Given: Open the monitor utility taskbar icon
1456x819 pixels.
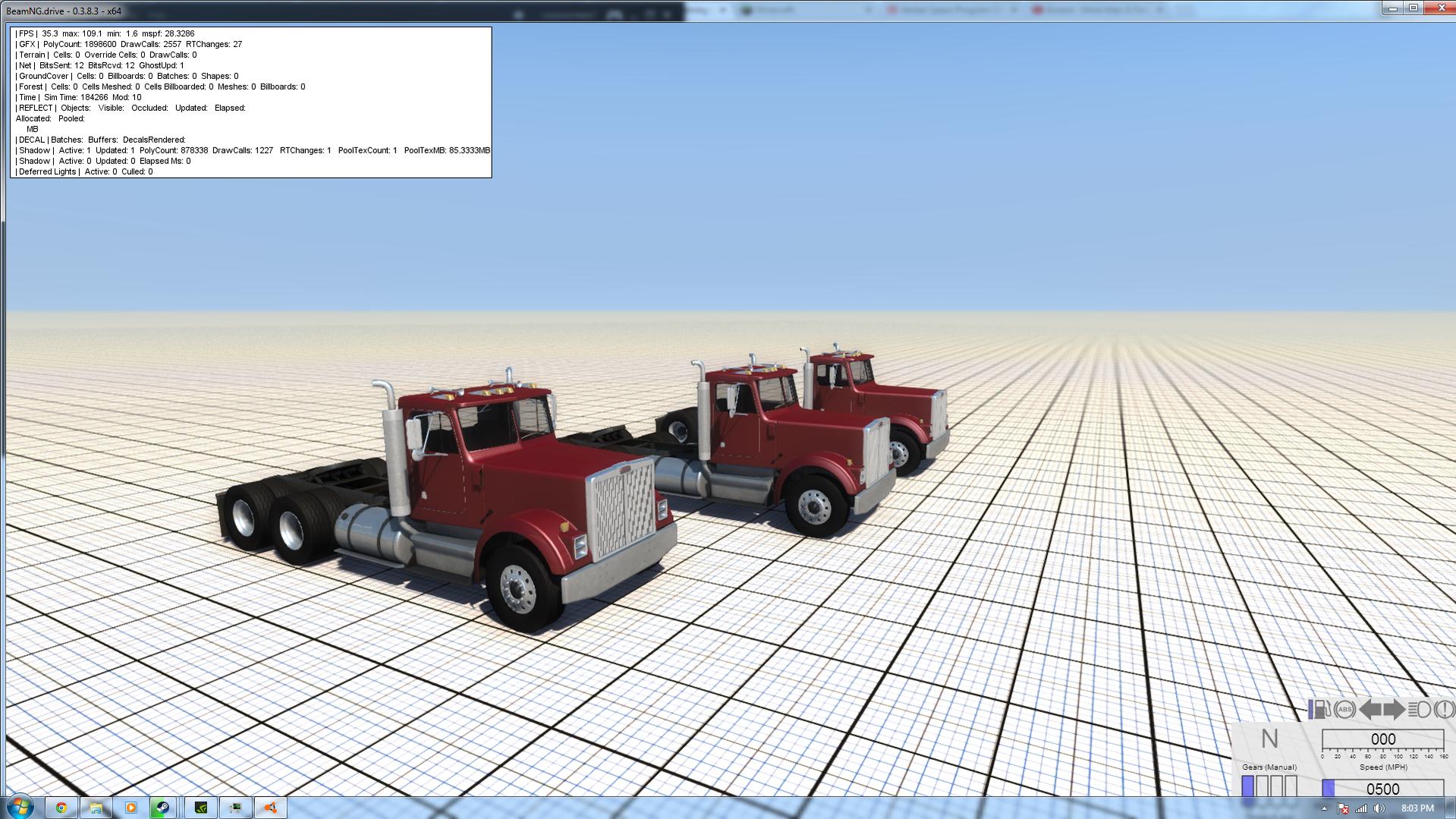Looking at the screenshot, I should 236,808.
